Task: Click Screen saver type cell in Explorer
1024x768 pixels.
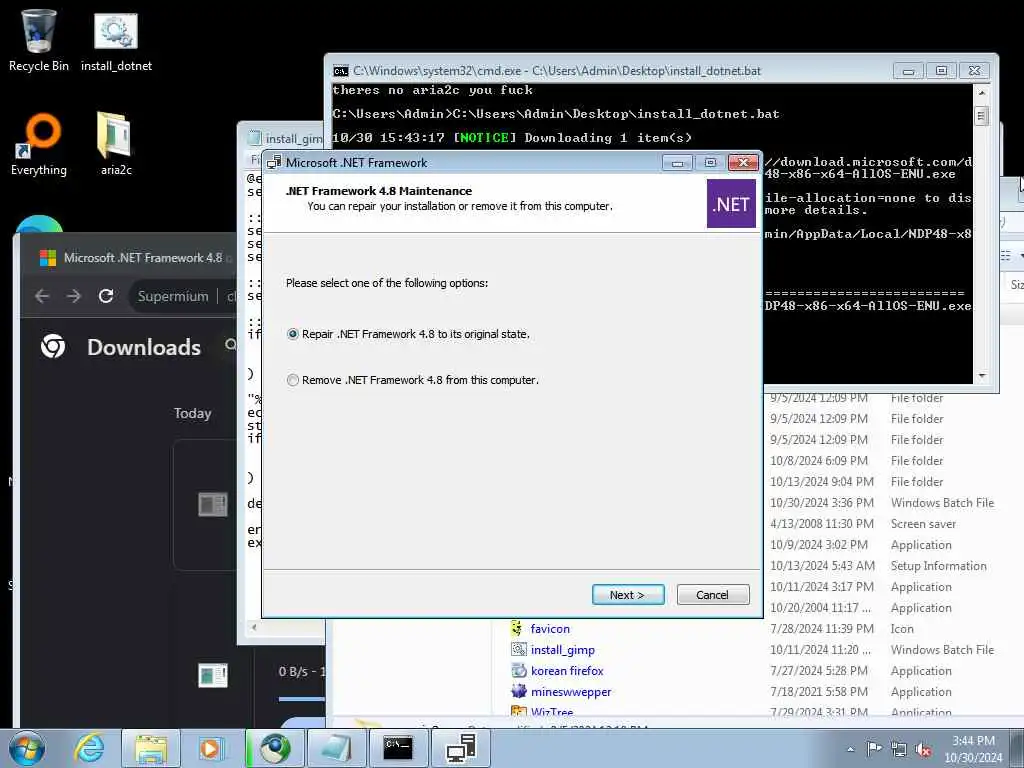Action: click(x=923, y=524)
